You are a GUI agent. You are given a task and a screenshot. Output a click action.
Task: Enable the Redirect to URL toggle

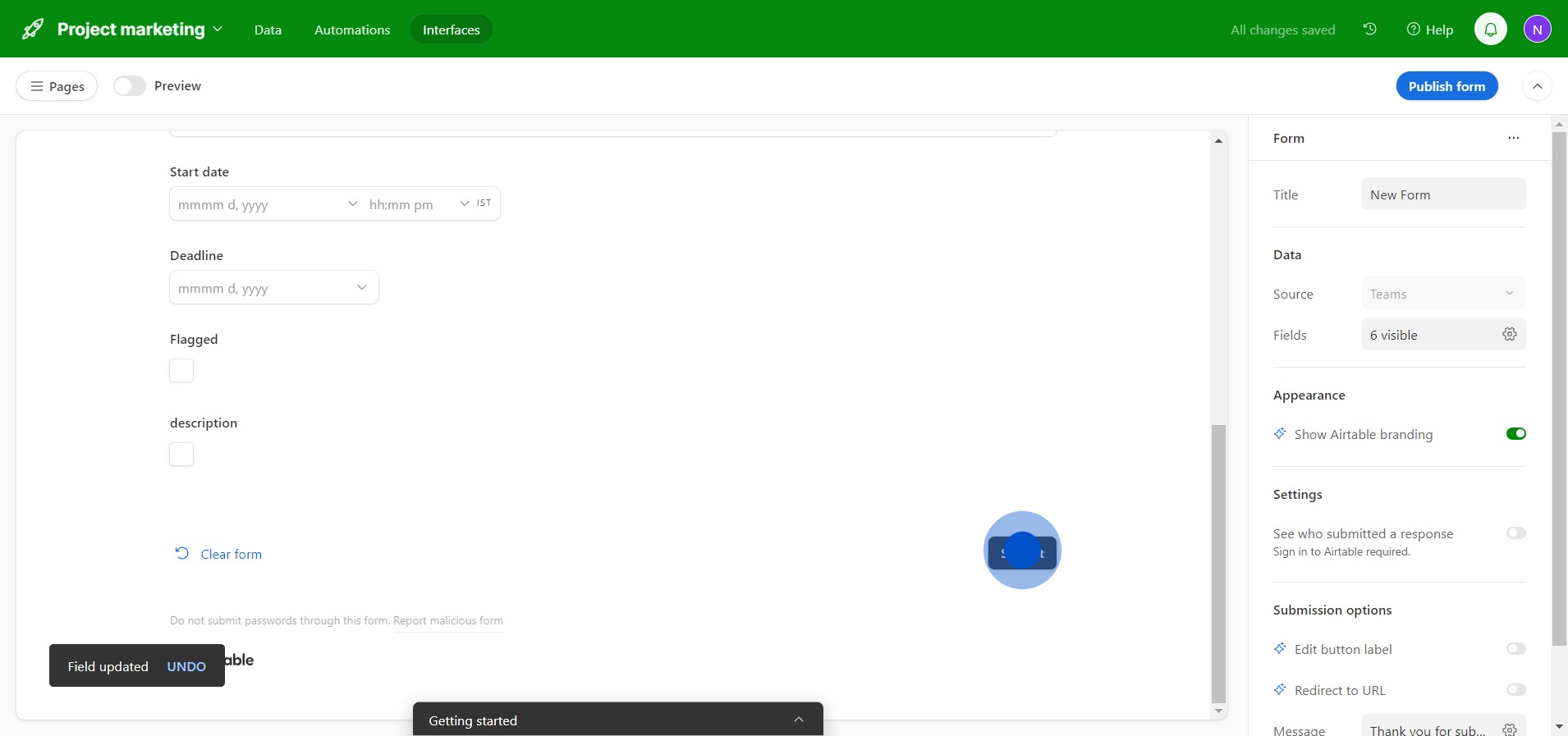[1515, 690]
